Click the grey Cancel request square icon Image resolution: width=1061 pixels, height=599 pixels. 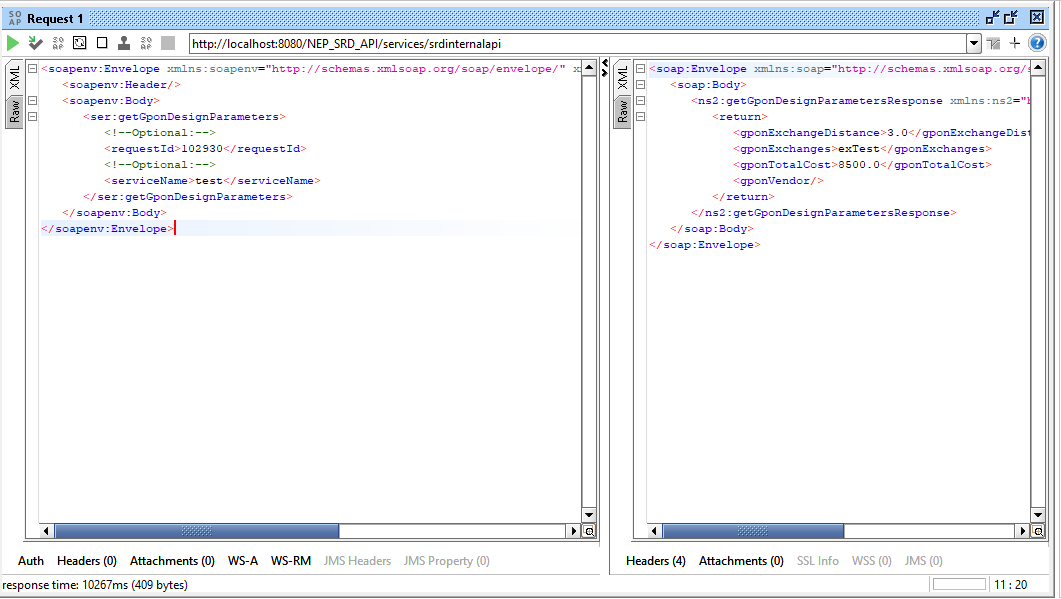tap(168, 43)
